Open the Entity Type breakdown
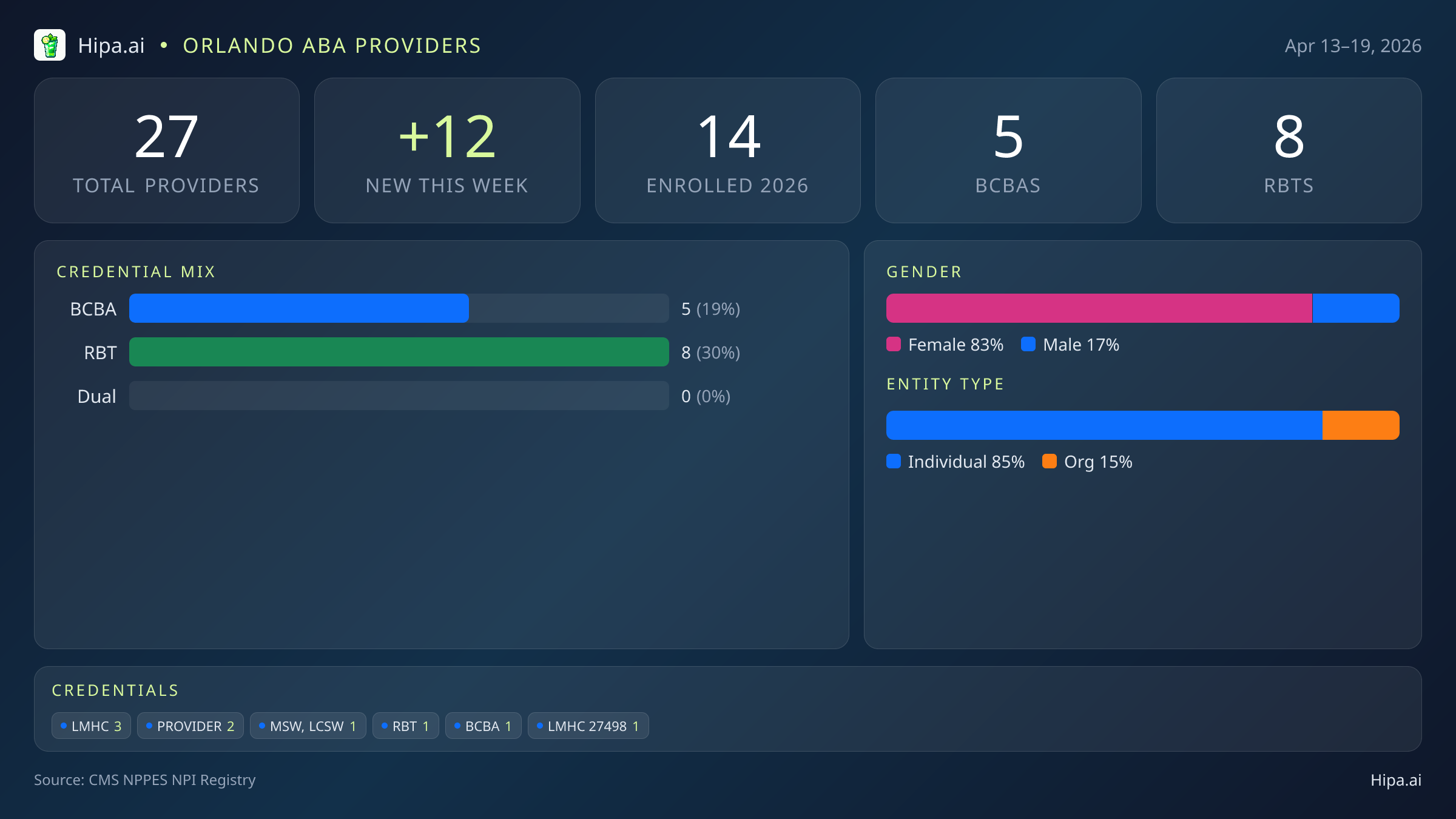This screenshot has height=819, width=1456. (x=945, y=383)
